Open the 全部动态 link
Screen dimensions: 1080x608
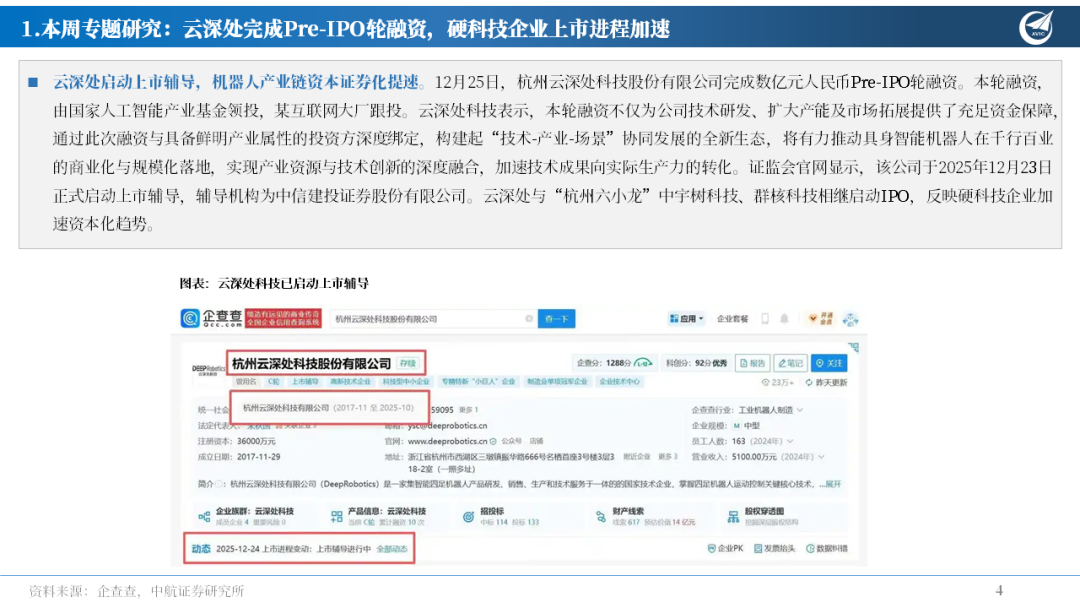click(392, 549)
